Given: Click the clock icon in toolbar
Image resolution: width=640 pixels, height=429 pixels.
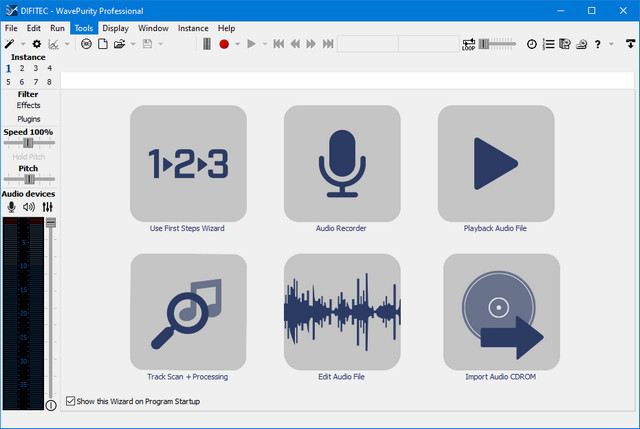Looking at the screenshot, I should [531, 44].
